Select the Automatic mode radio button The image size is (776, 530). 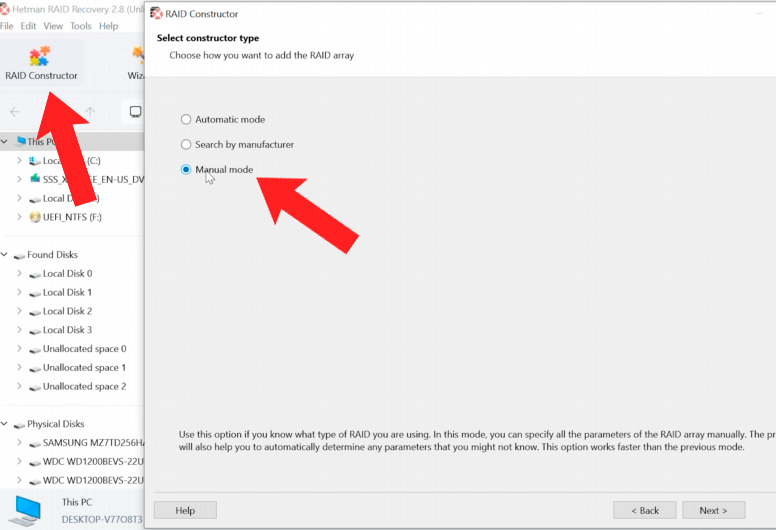coord(186,119)
